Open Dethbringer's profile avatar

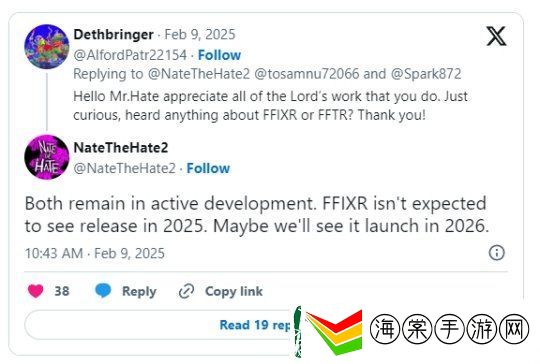[47, 46]
